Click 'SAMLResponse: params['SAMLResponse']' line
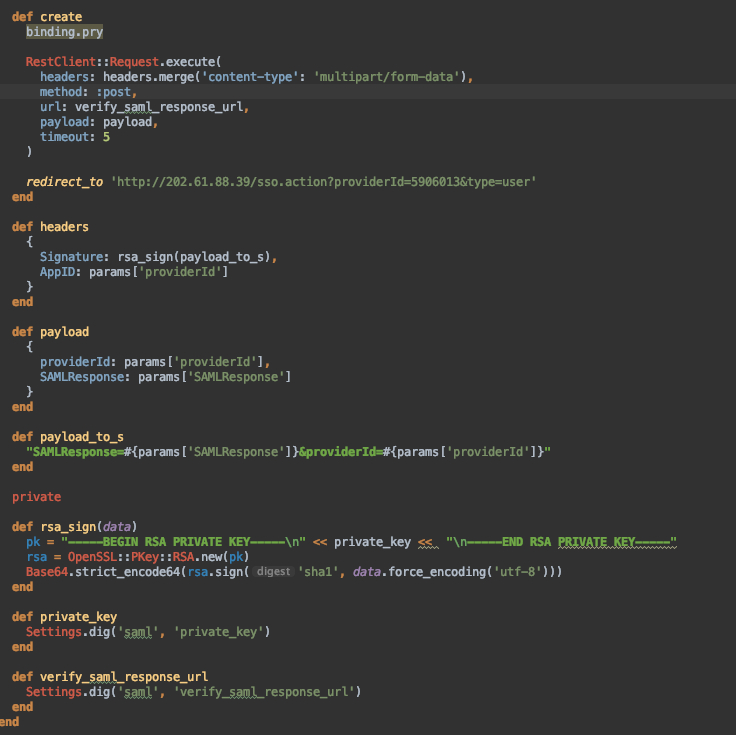The image size is (736, 735). point(165,377)
